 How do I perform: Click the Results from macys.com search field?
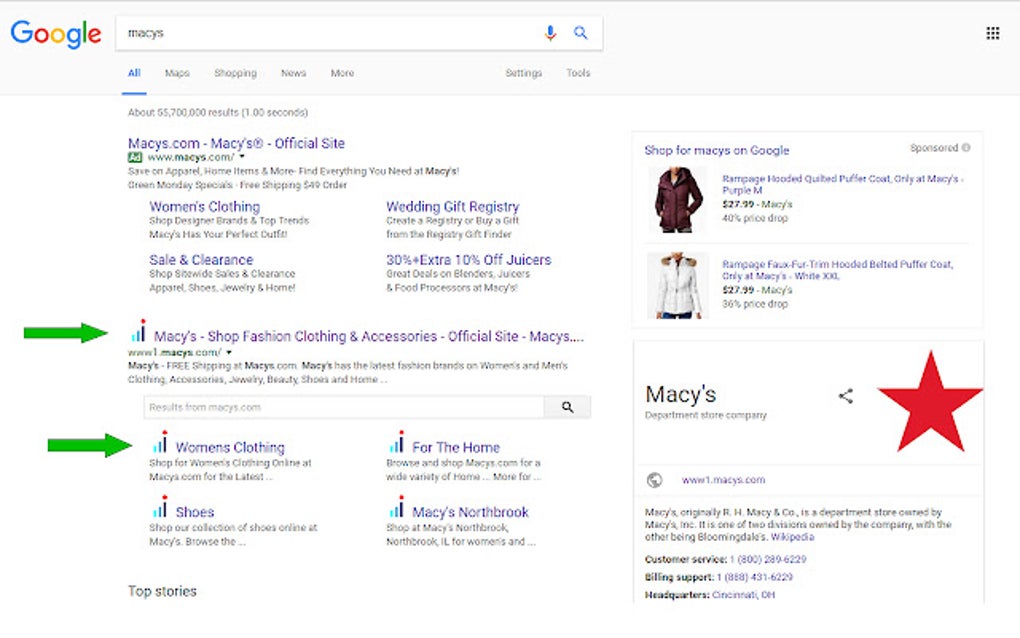[343, 407]
